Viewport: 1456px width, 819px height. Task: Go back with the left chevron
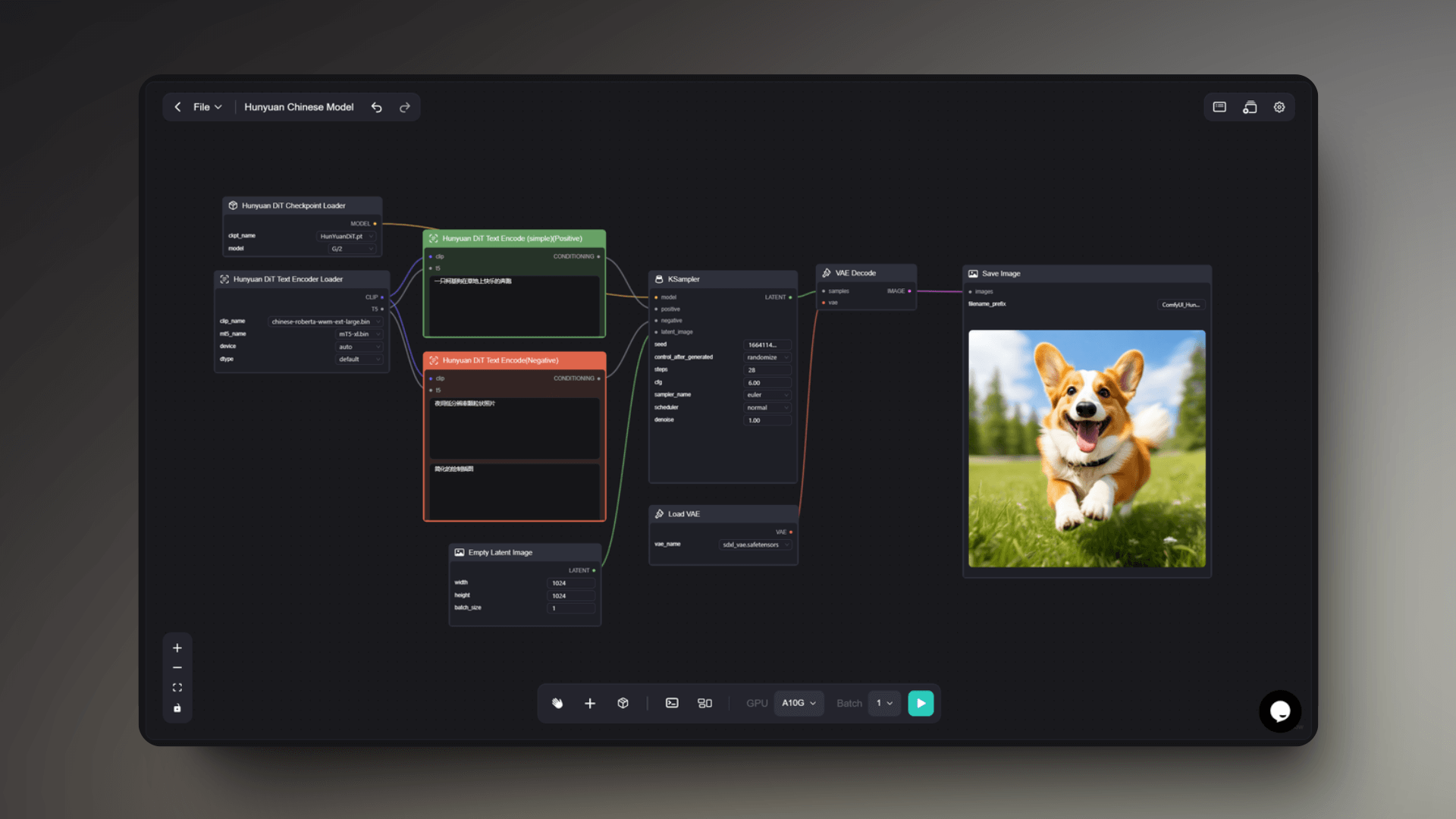point(177,107)
